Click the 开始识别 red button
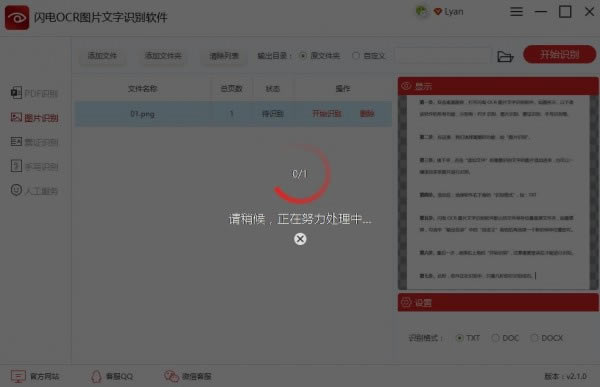 (559, 54)
